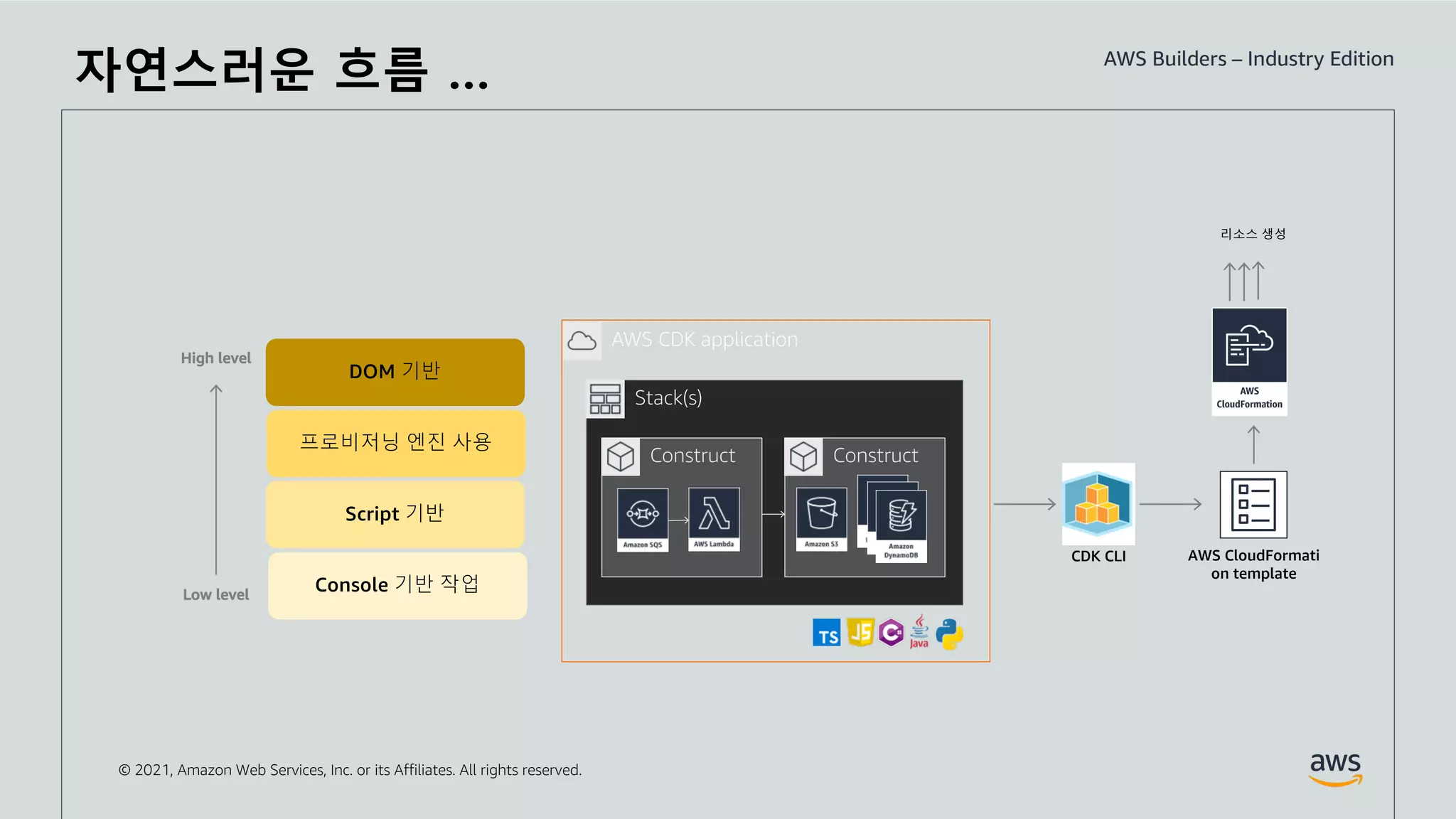Click the CDK CLI cube icon
This screenshot has height=819, width=1456.
click(x=1098, y=504)
